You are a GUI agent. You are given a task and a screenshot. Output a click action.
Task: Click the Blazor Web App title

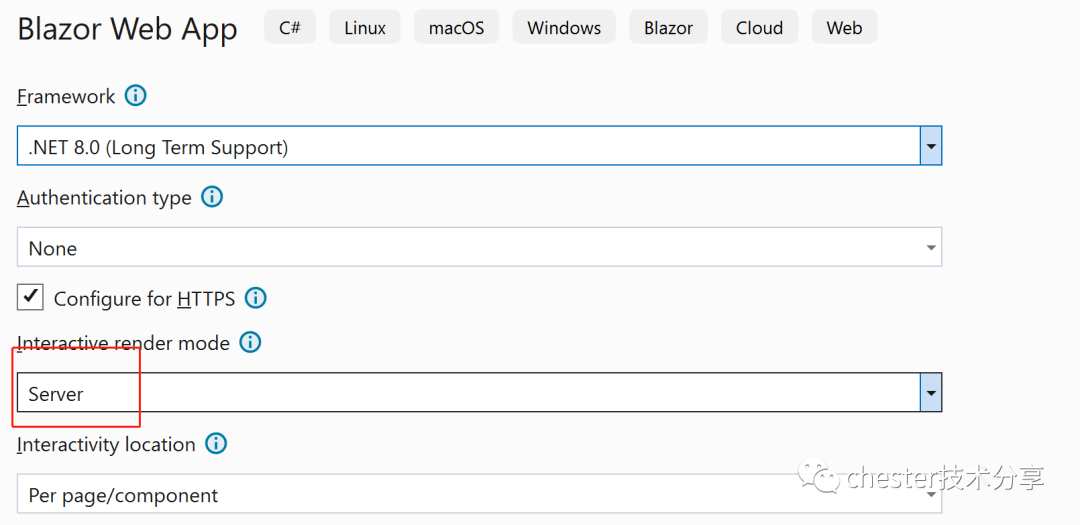pyautogui.click(x=127, y=29)
